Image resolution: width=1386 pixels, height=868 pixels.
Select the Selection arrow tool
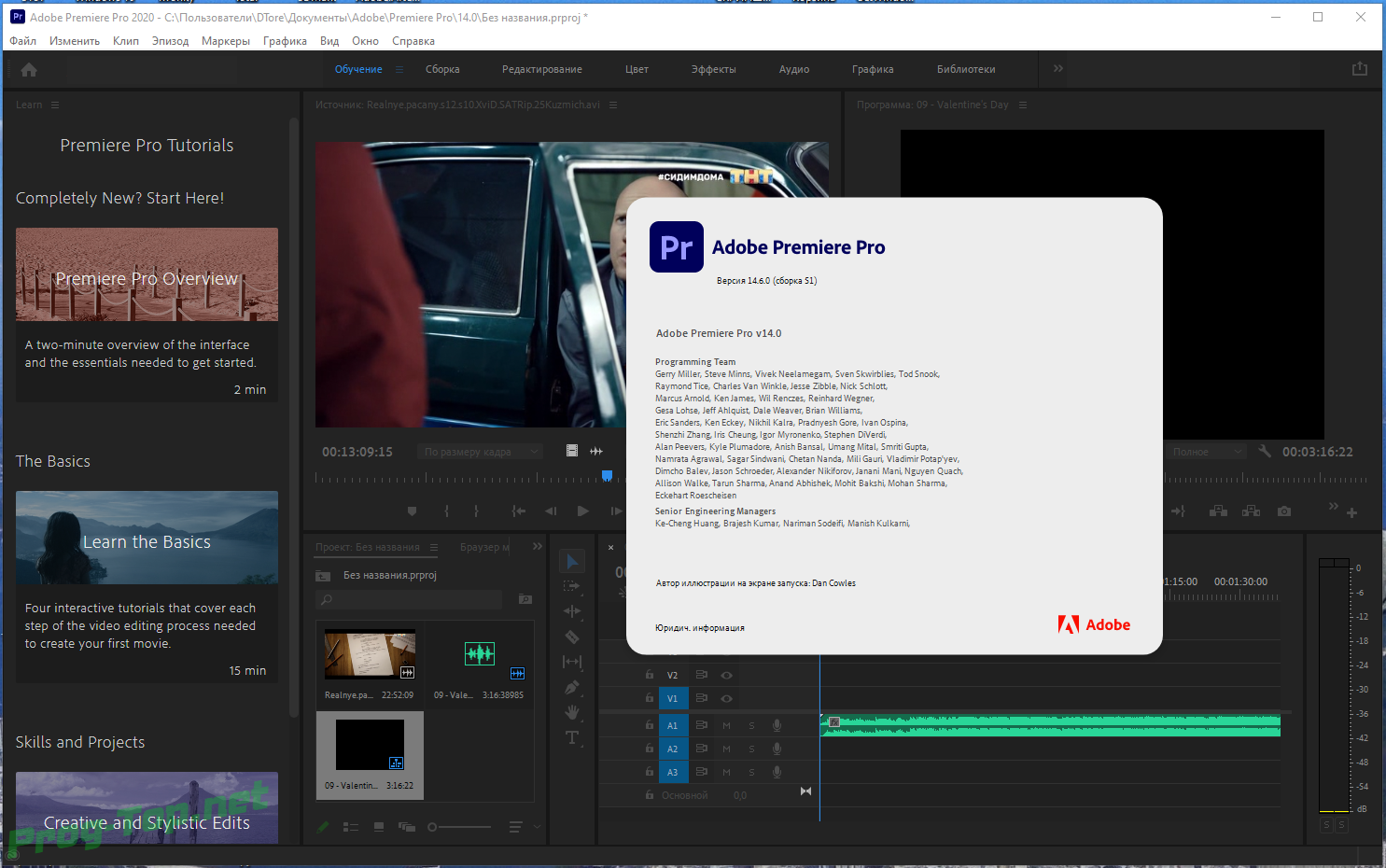pyautogui.click(x=572, y=561)
